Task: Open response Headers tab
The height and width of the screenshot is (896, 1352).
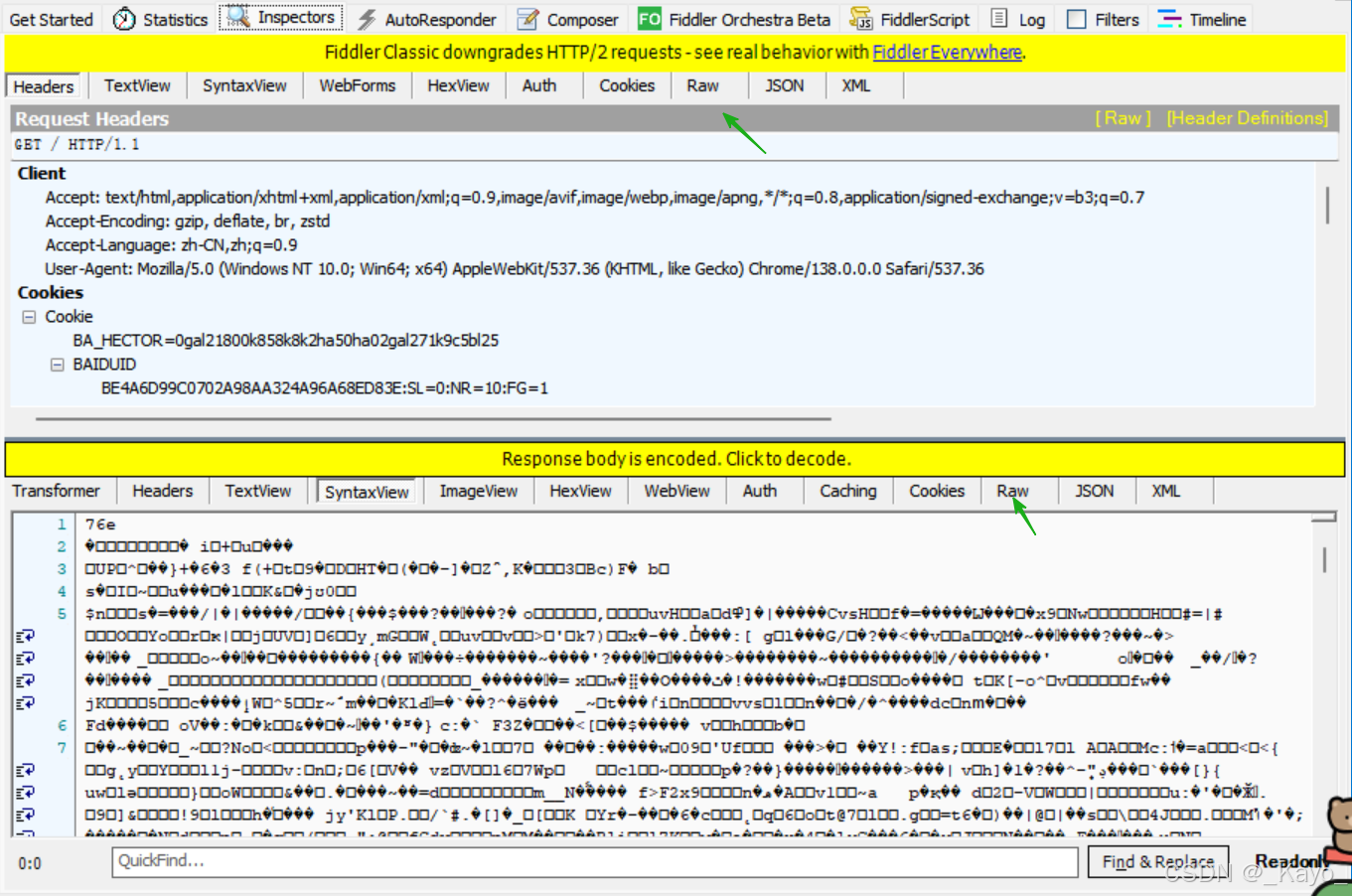Action: [163, 491]
